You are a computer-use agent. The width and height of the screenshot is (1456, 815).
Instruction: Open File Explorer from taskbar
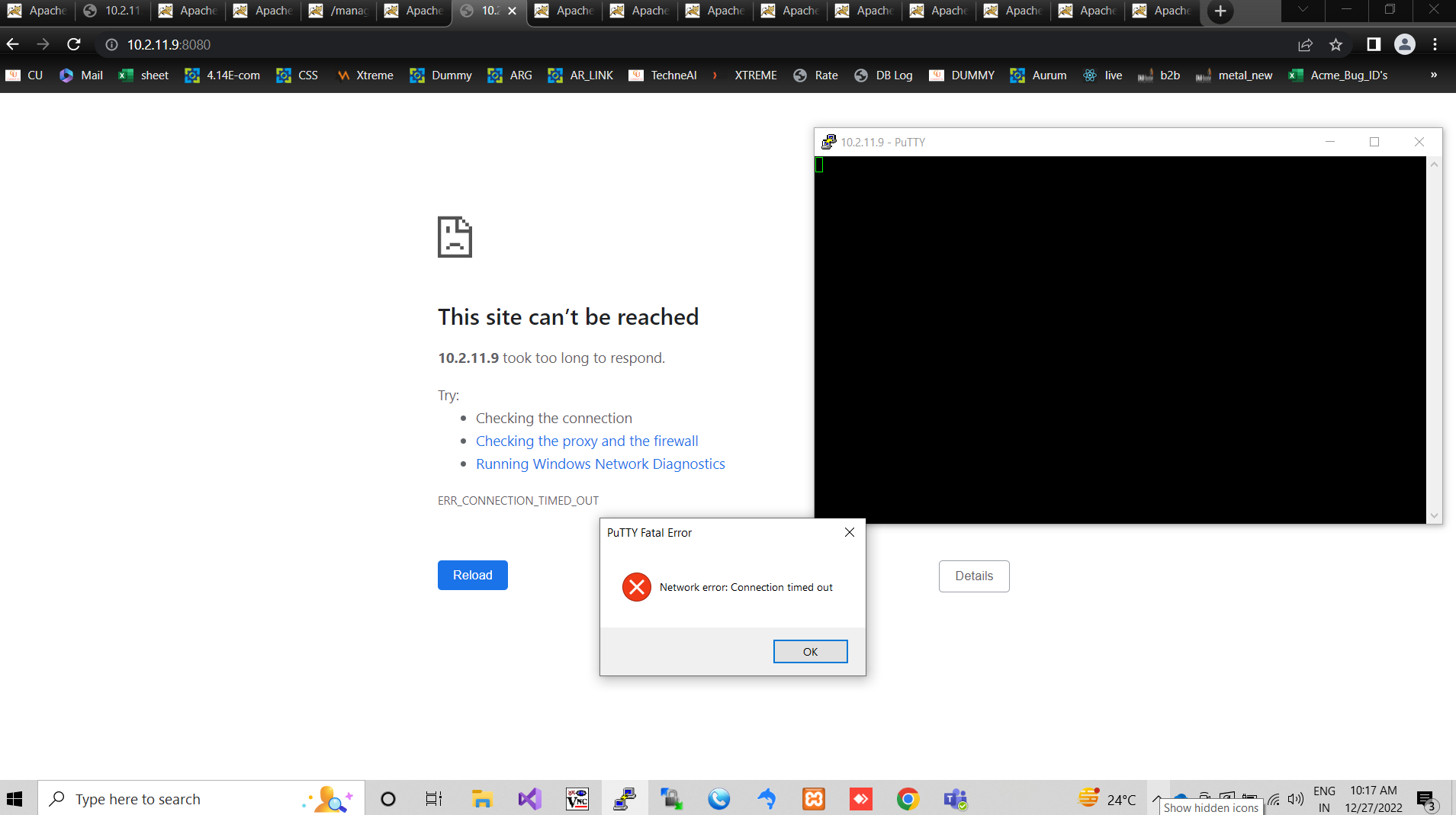[x=482, y=798]
